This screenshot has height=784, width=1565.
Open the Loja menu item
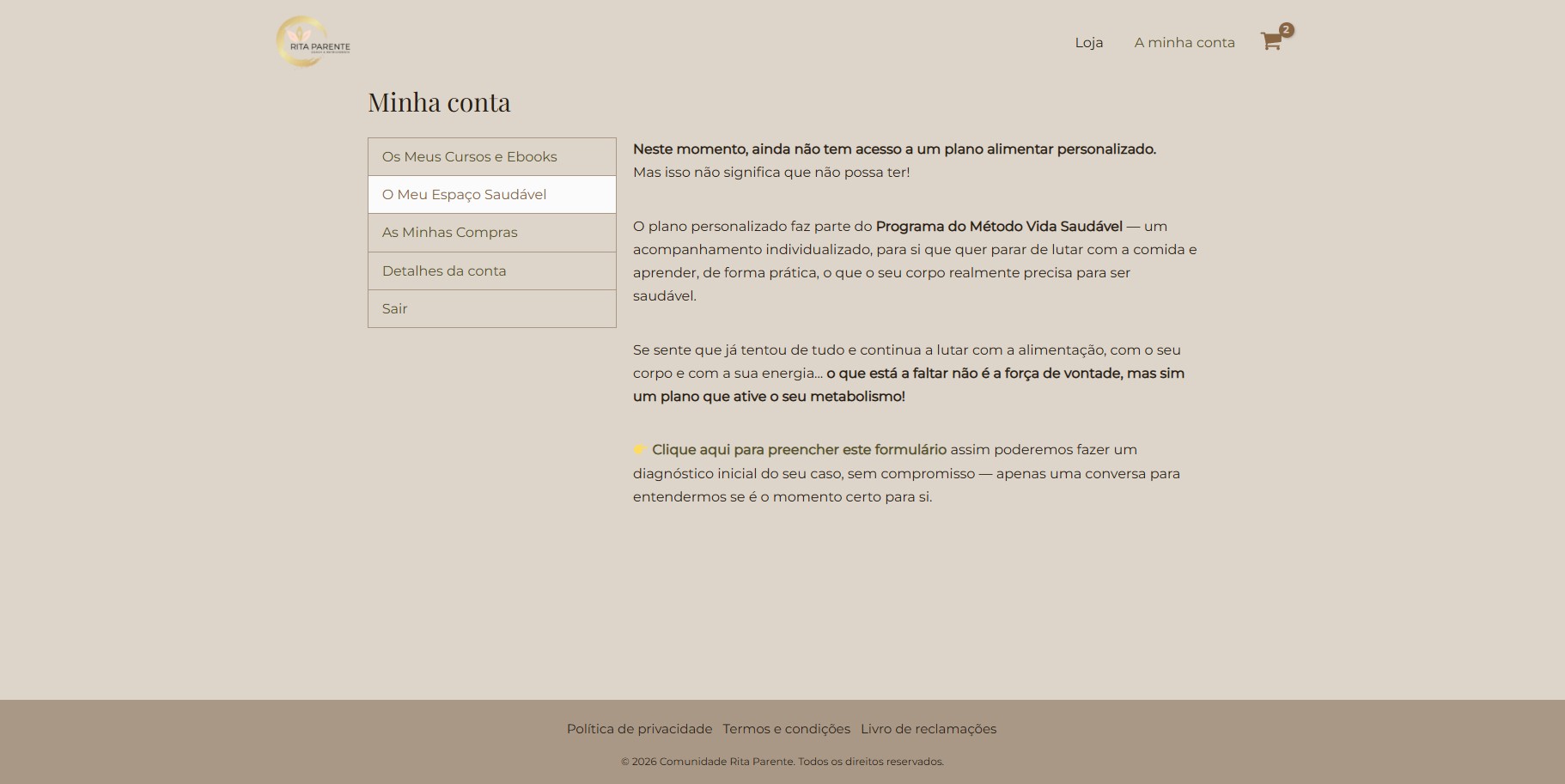(1088, 41)
